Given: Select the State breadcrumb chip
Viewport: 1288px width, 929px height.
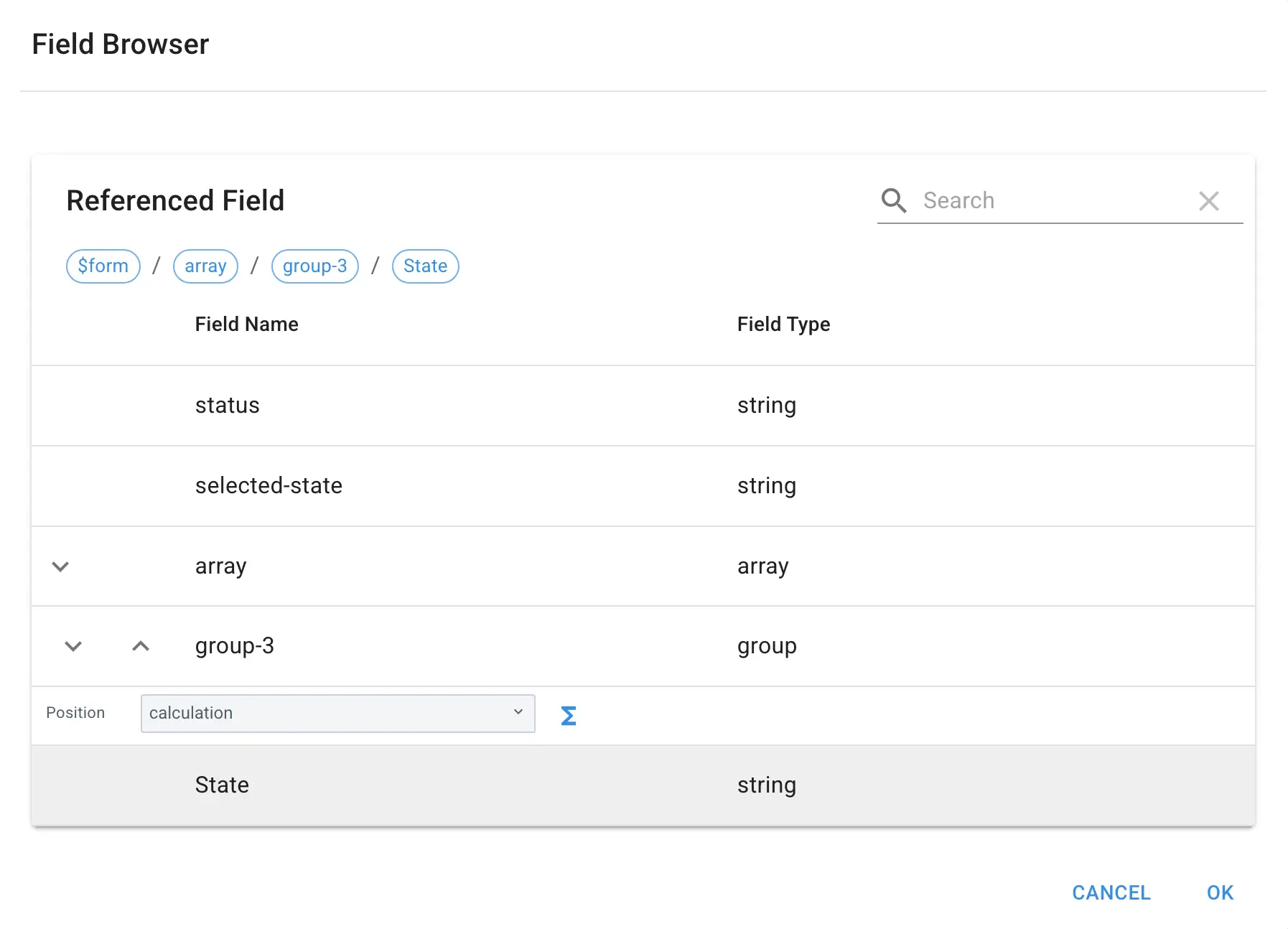Looking at the screenshot, I should [425, 266].
